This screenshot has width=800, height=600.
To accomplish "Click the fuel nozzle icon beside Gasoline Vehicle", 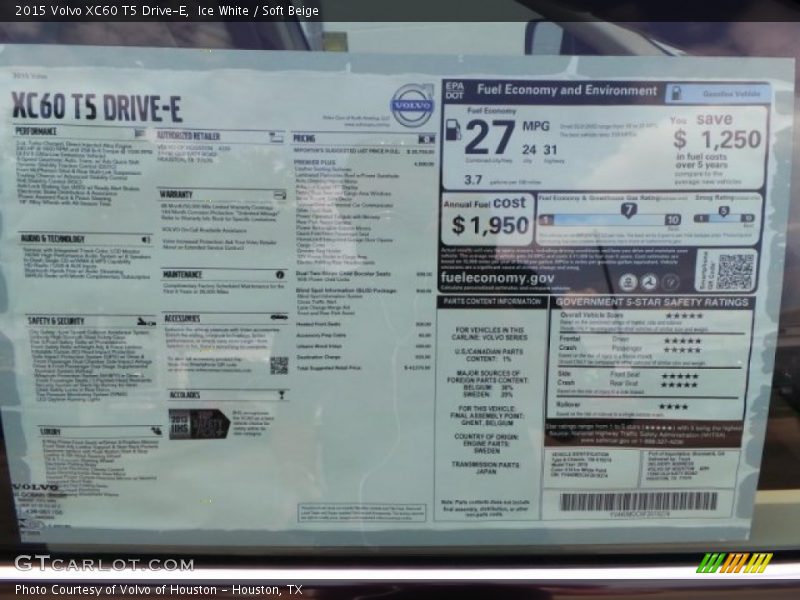I will click(676, 93).
